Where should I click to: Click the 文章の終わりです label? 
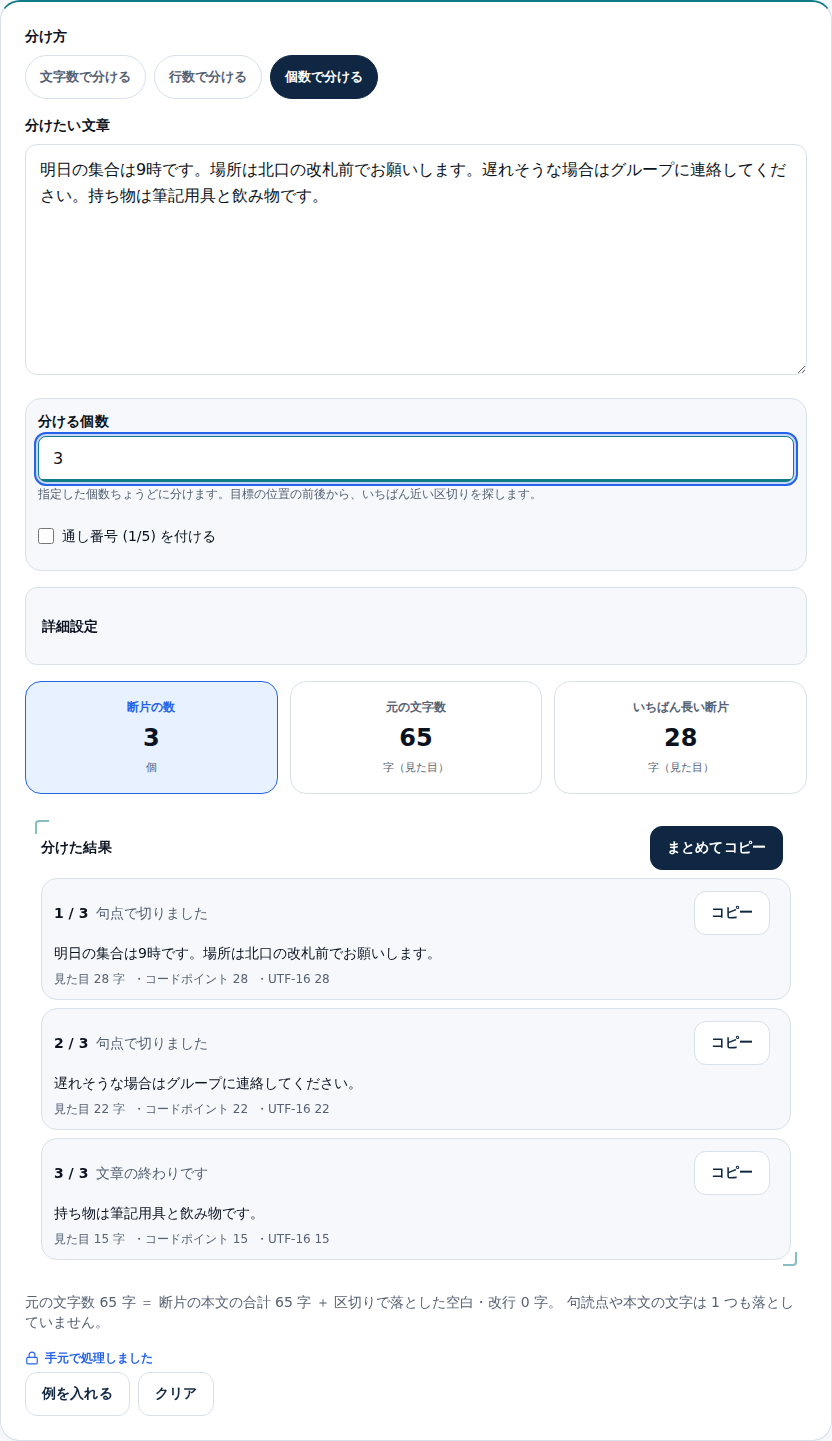152,1173
